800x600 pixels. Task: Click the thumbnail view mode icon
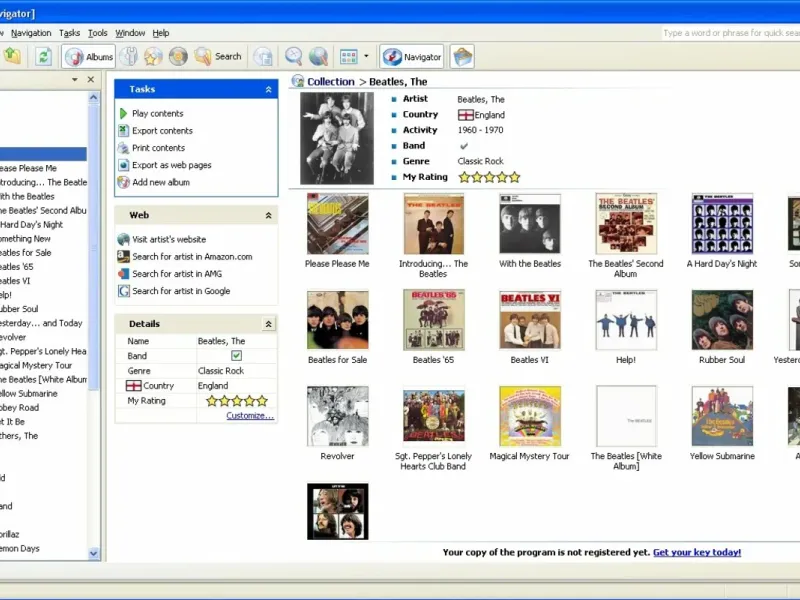click(x=348, y=56)
